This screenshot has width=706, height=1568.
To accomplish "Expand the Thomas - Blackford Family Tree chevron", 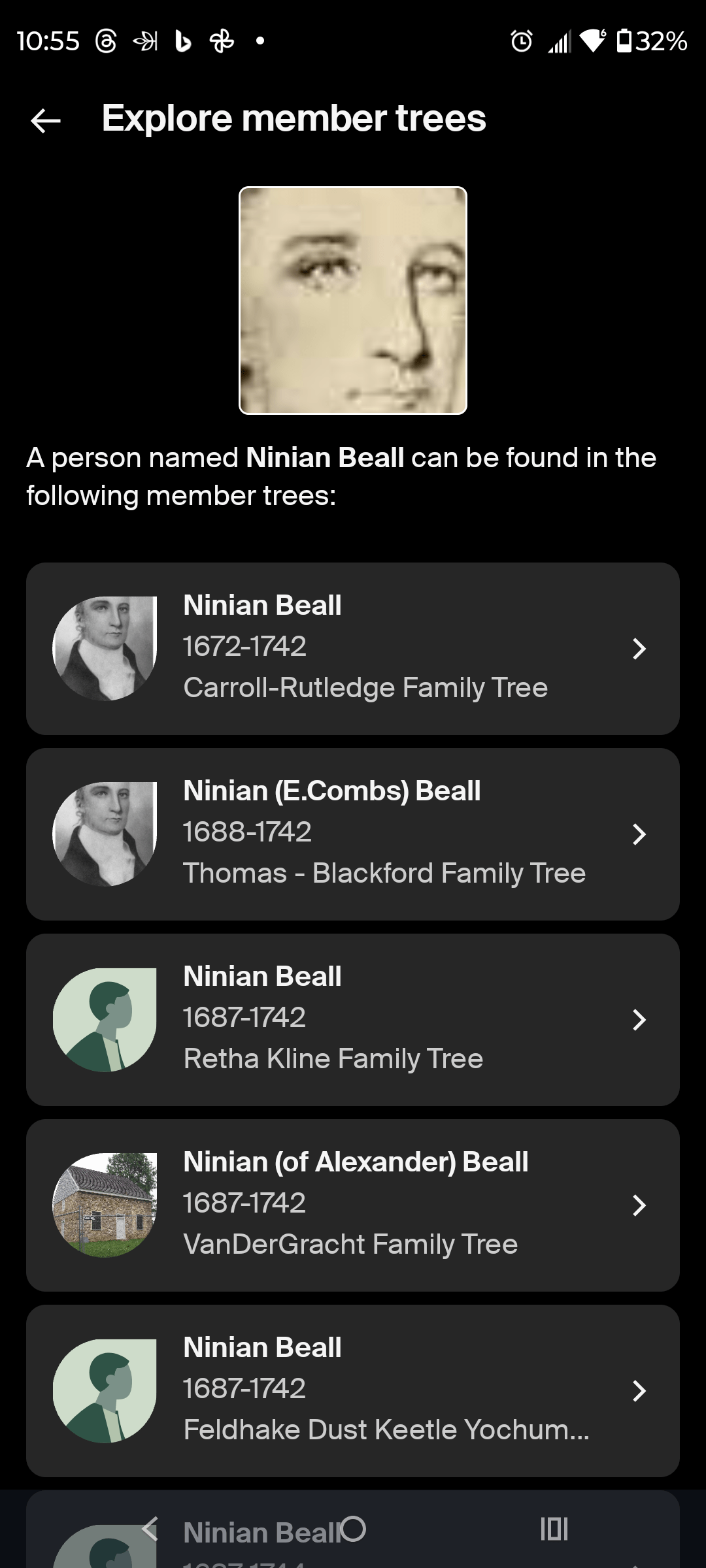I will tap(639, 834).
